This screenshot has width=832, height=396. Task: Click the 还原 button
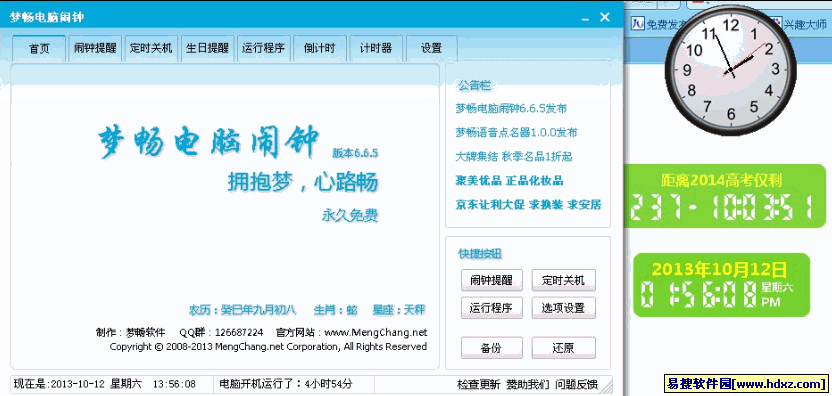click(x=564, y=348)
